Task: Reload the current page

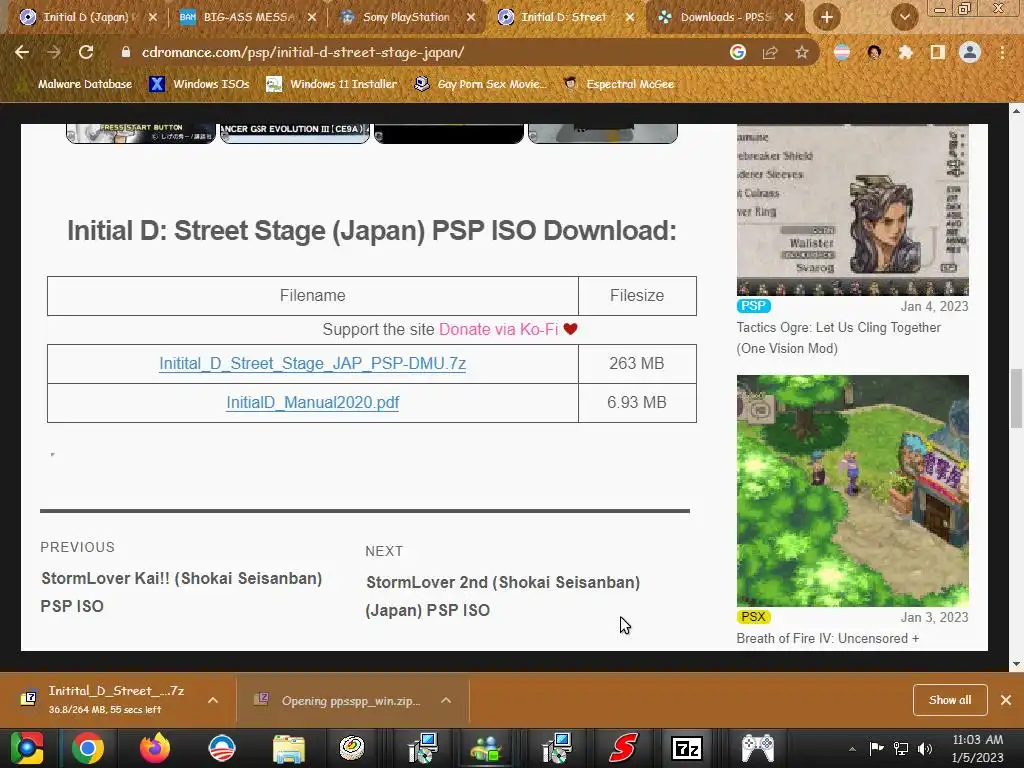Action: click(x=86, y=52)
